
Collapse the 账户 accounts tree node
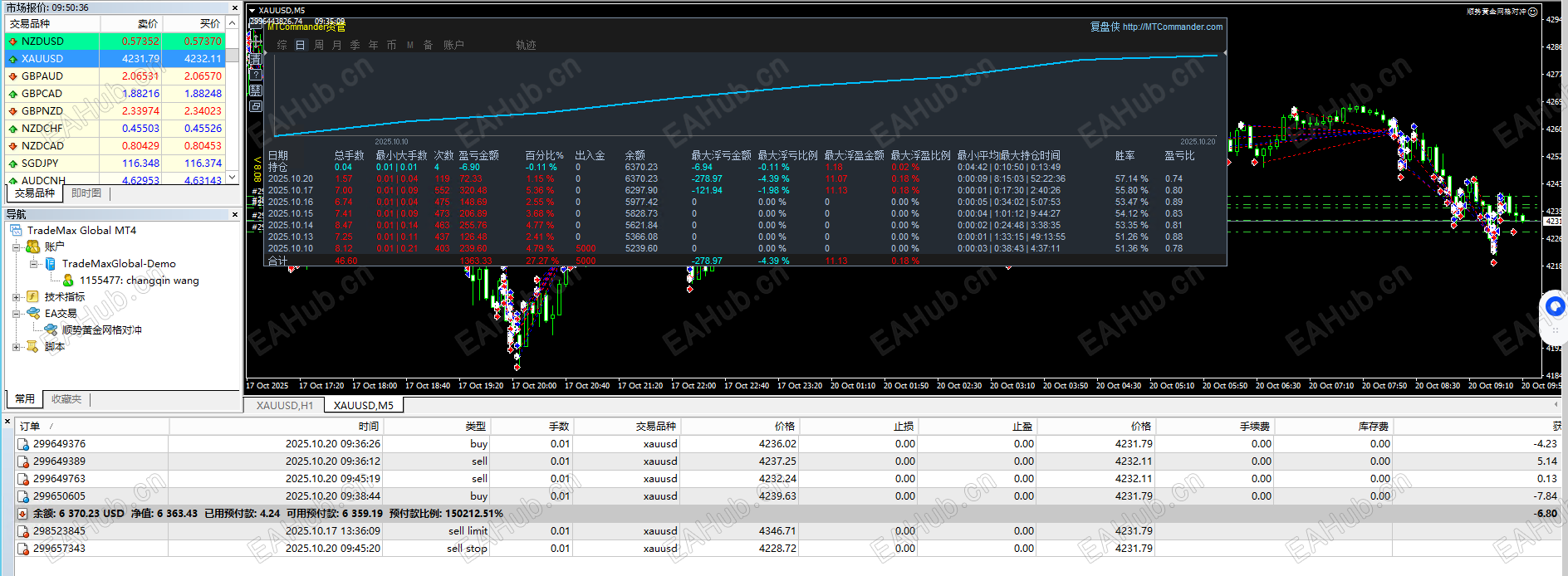pyautogui.click(x=16, y=247)
